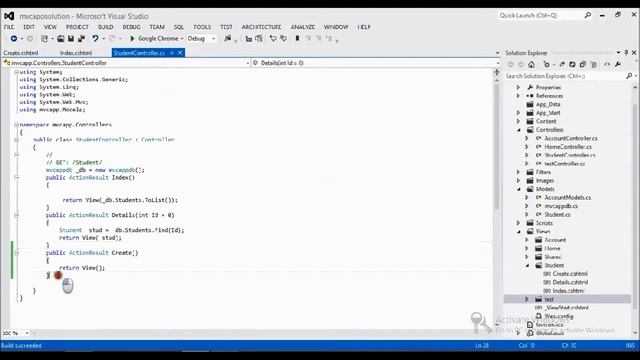The height and width of the screenshot is (360, 640).
Task: Open Properties wrench icon in Solution Explorer toolbar
Action: (618, 64)
